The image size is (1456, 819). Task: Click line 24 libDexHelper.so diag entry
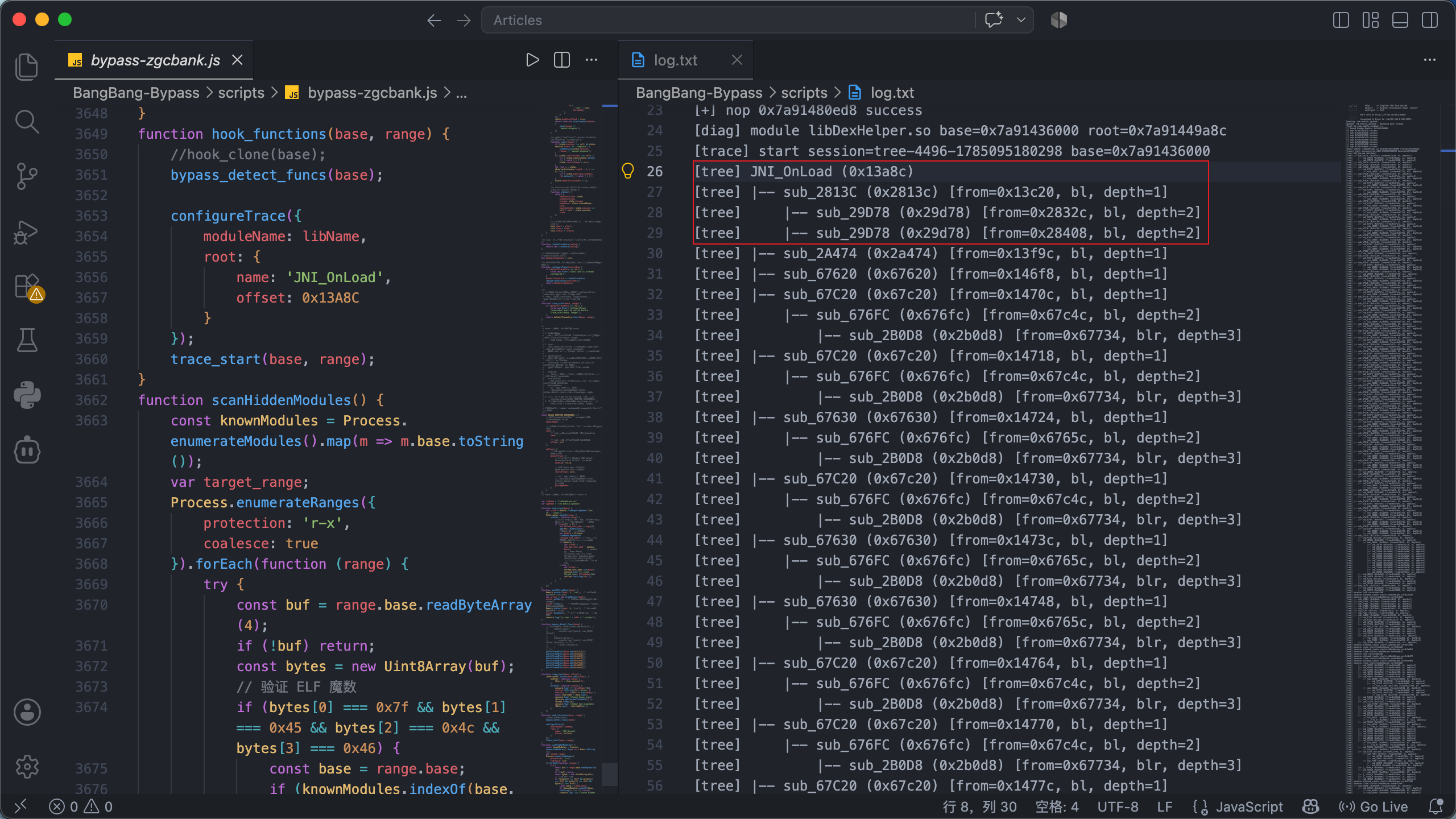(x=960, y=130)
